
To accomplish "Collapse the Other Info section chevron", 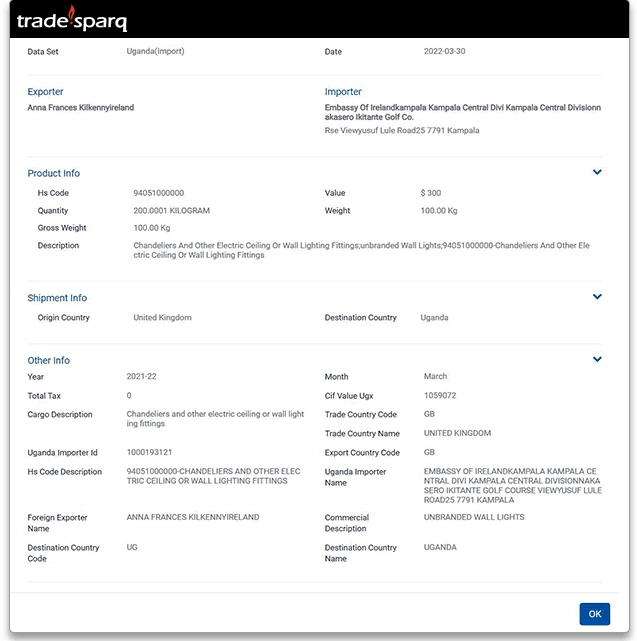I will point(597,359).
